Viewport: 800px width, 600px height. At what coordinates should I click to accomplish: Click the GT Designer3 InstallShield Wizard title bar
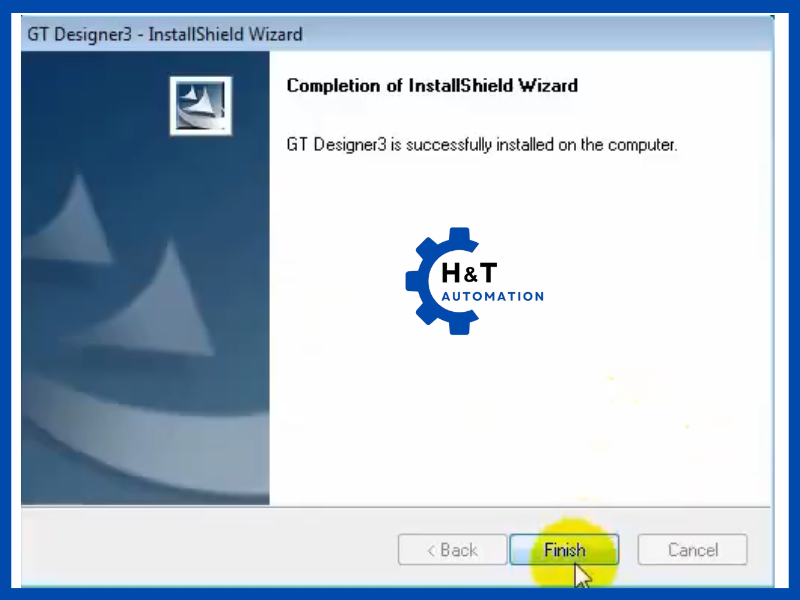pos(397,34)
